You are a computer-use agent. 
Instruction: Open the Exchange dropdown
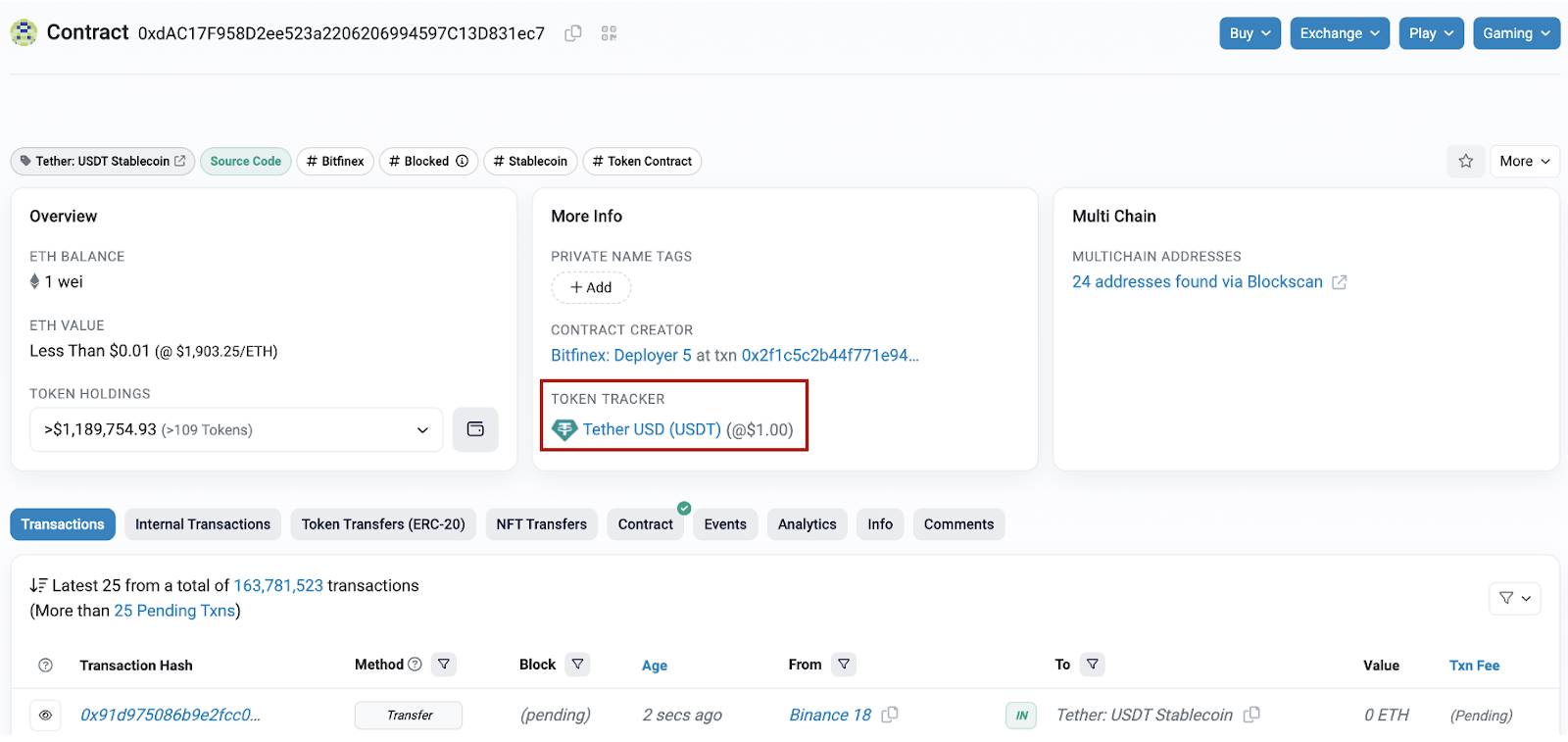1340,33
